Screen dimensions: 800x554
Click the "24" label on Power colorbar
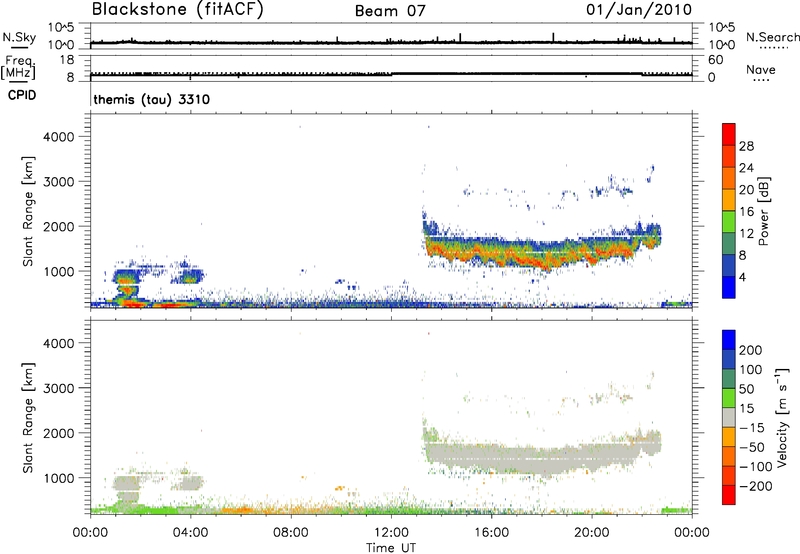pos(746,168)
